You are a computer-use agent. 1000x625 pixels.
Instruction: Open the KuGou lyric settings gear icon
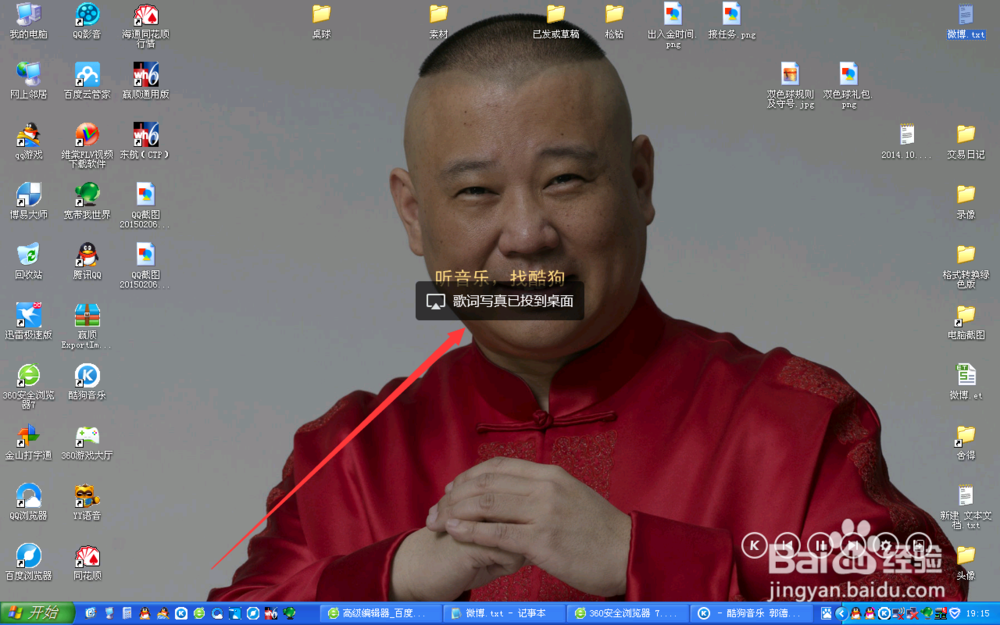[x=886, y=546]
